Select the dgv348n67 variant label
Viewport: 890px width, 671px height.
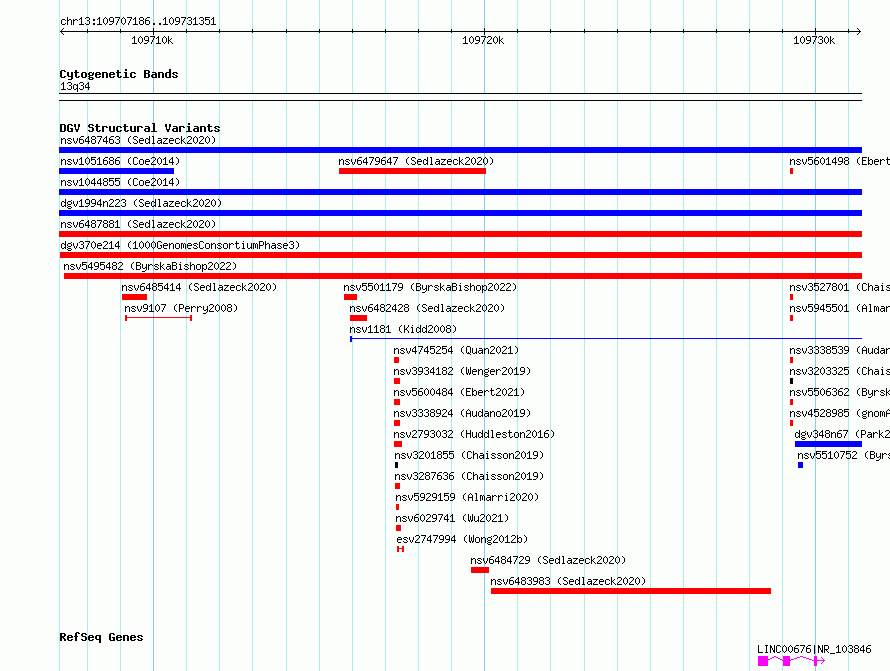pos(842,434)
